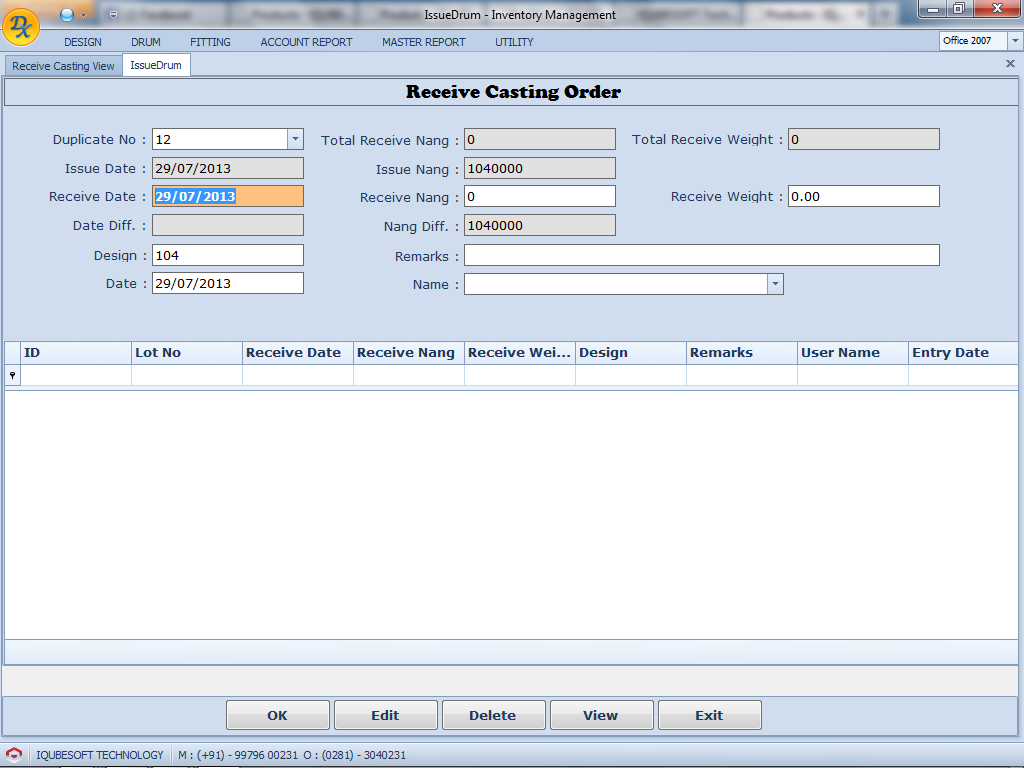Open the DESIGN menu

point(83,42)
